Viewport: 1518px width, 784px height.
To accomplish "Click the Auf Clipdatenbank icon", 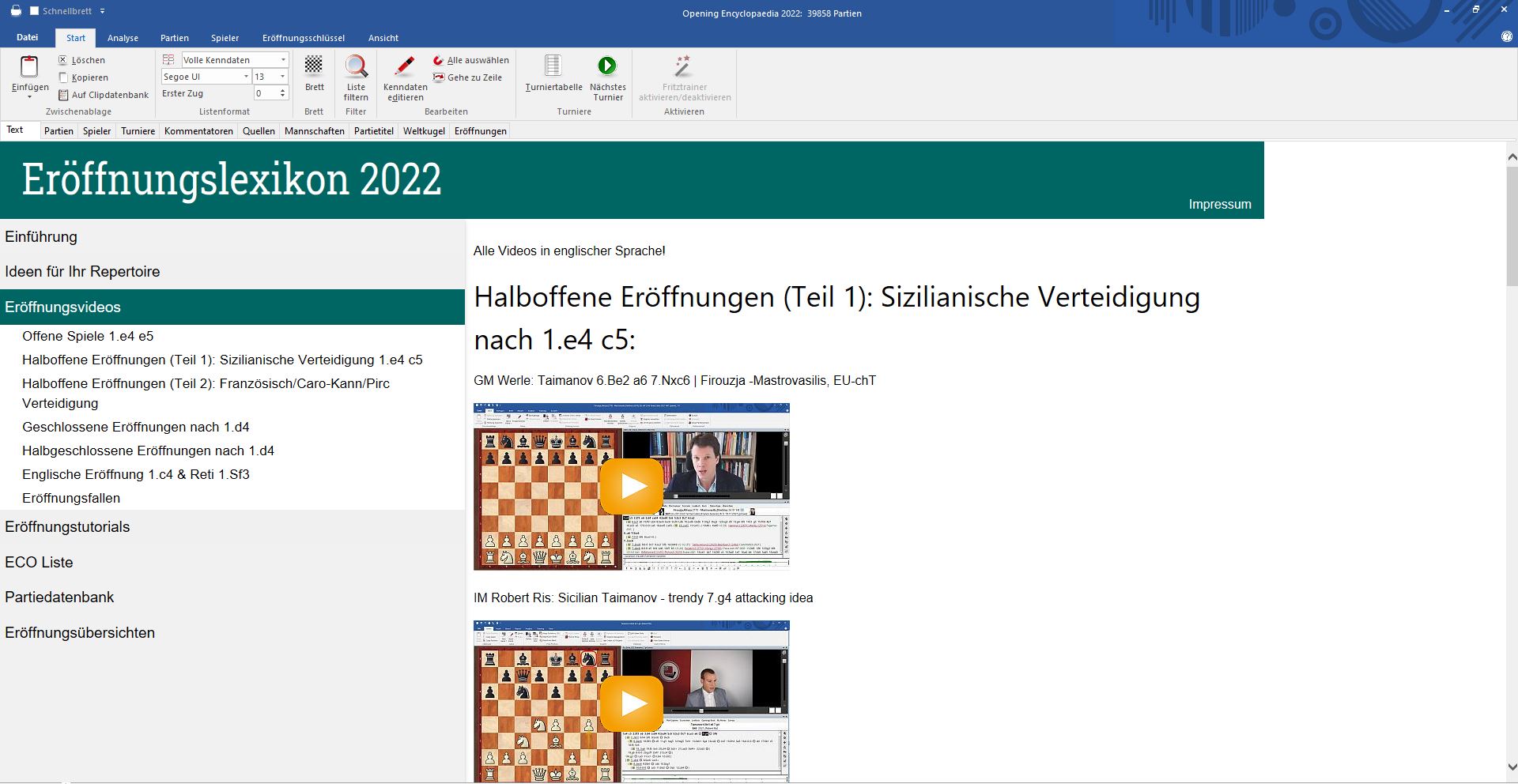I will click(63, 95).
